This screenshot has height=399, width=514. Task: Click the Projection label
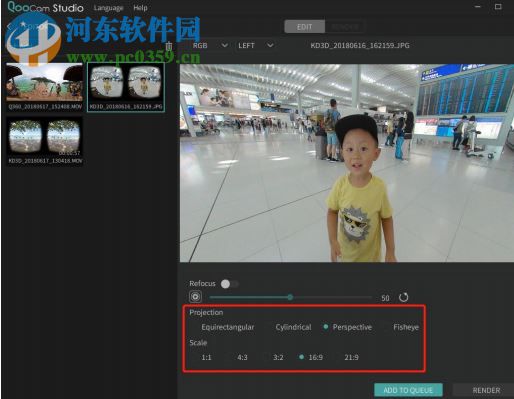[x=206, y=312]
